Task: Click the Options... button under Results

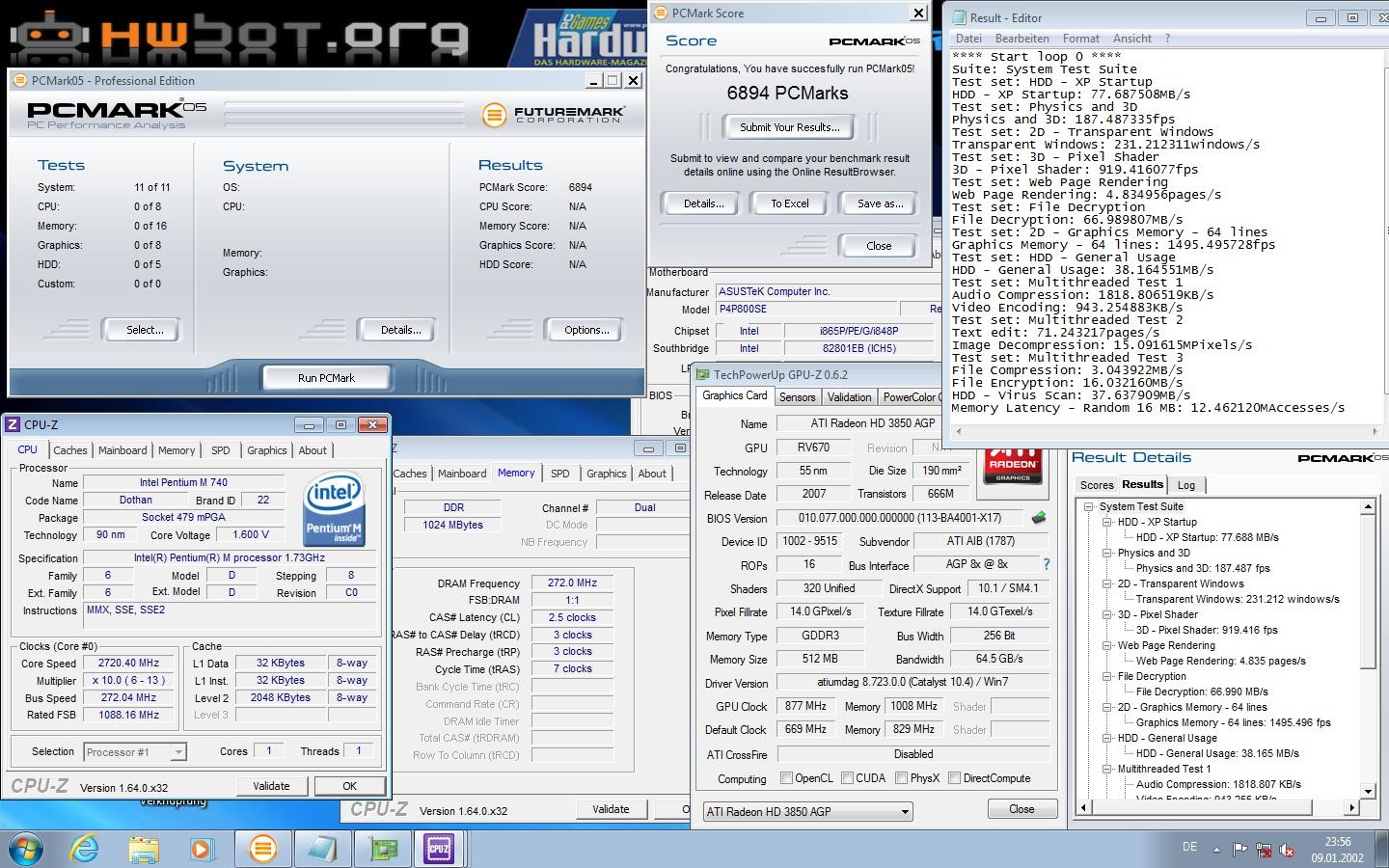Action: coord(586,330)
